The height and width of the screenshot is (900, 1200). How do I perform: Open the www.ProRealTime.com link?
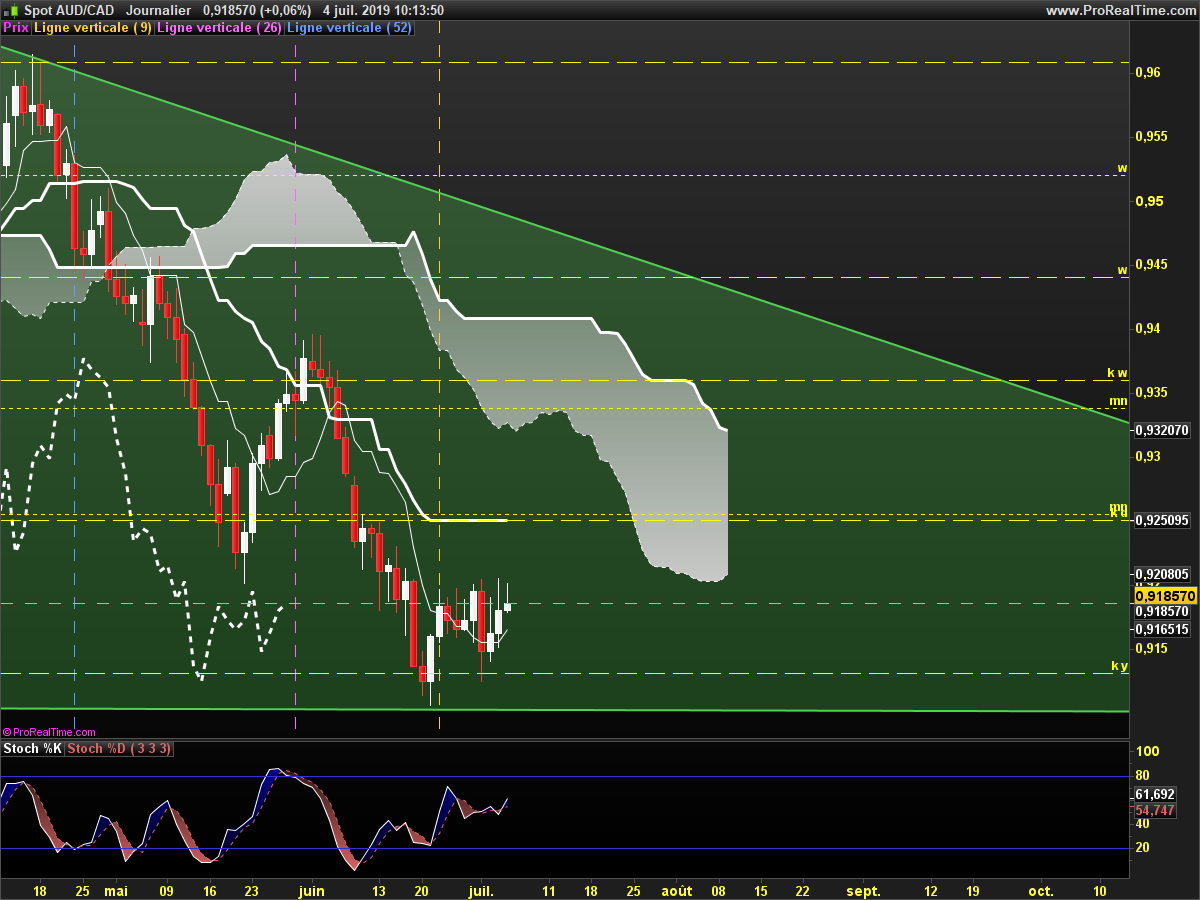click(1120, 10)
